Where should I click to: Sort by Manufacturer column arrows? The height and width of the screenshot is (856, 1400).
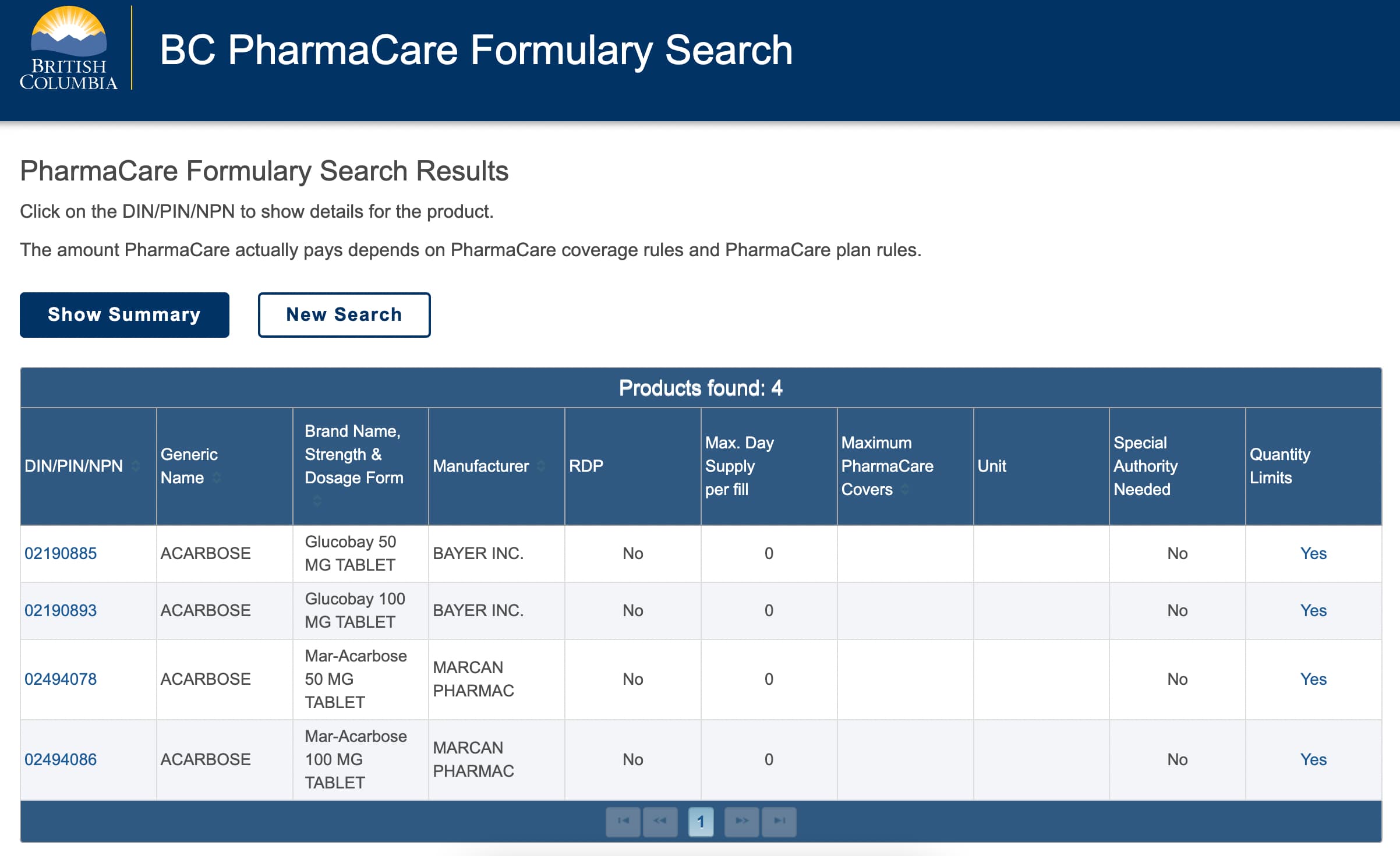click(541, 466)
